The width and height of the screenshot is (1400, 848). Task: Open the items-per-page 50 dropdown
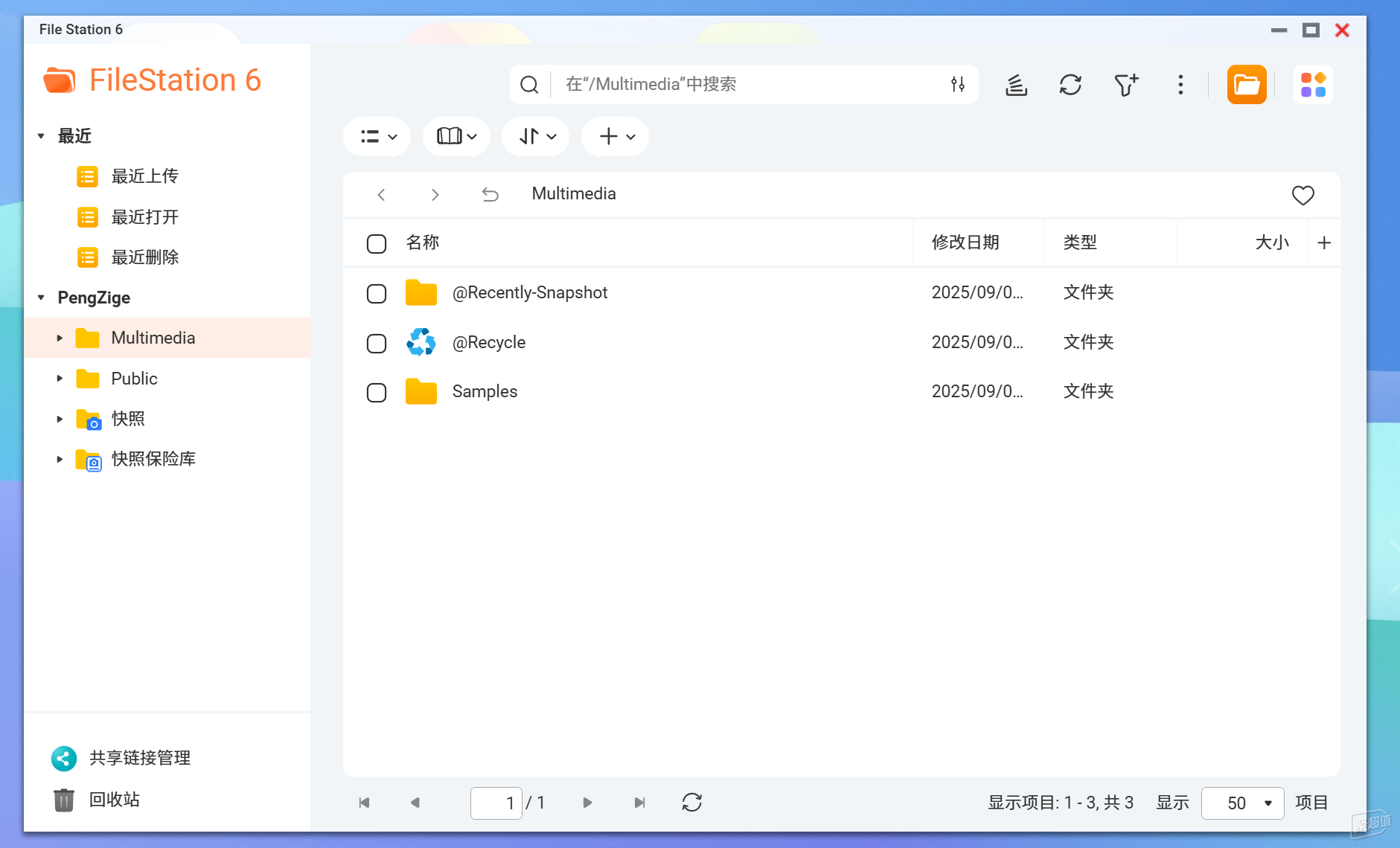click(x=1242, y=803)
